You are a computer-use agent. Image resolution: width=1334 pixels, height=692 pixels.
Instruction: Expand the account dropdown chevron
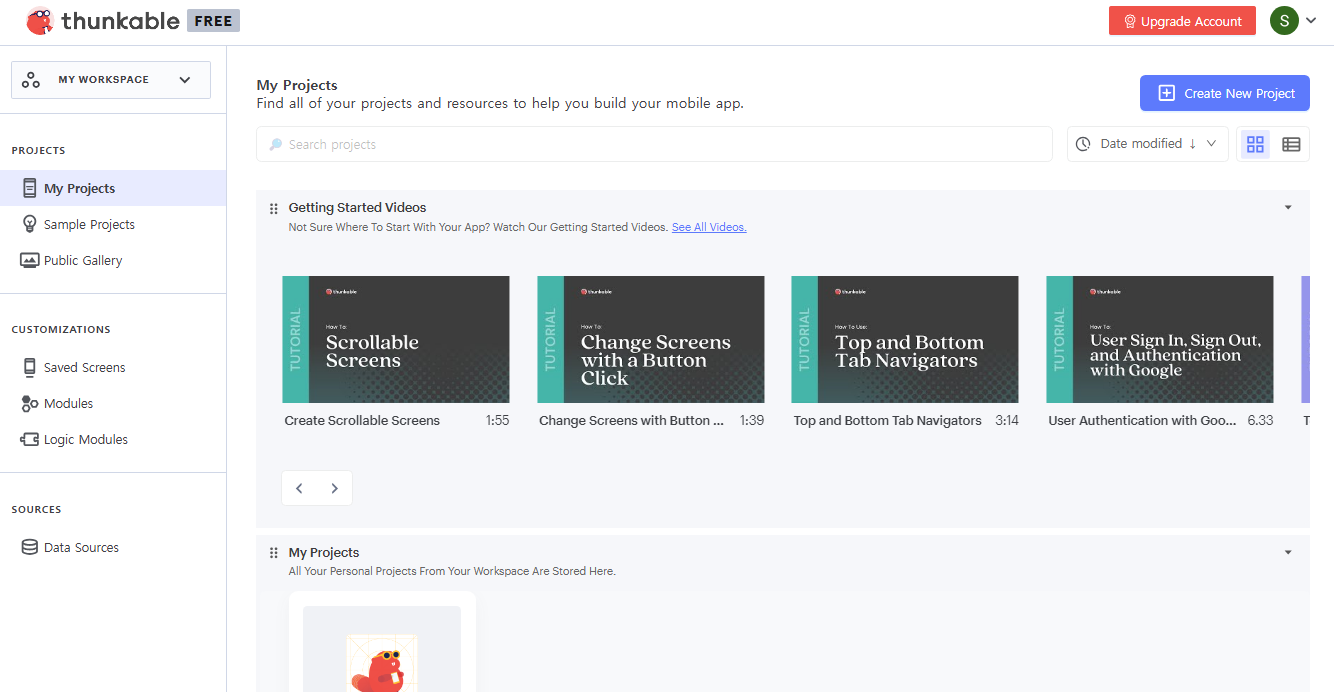point(1311,21)
